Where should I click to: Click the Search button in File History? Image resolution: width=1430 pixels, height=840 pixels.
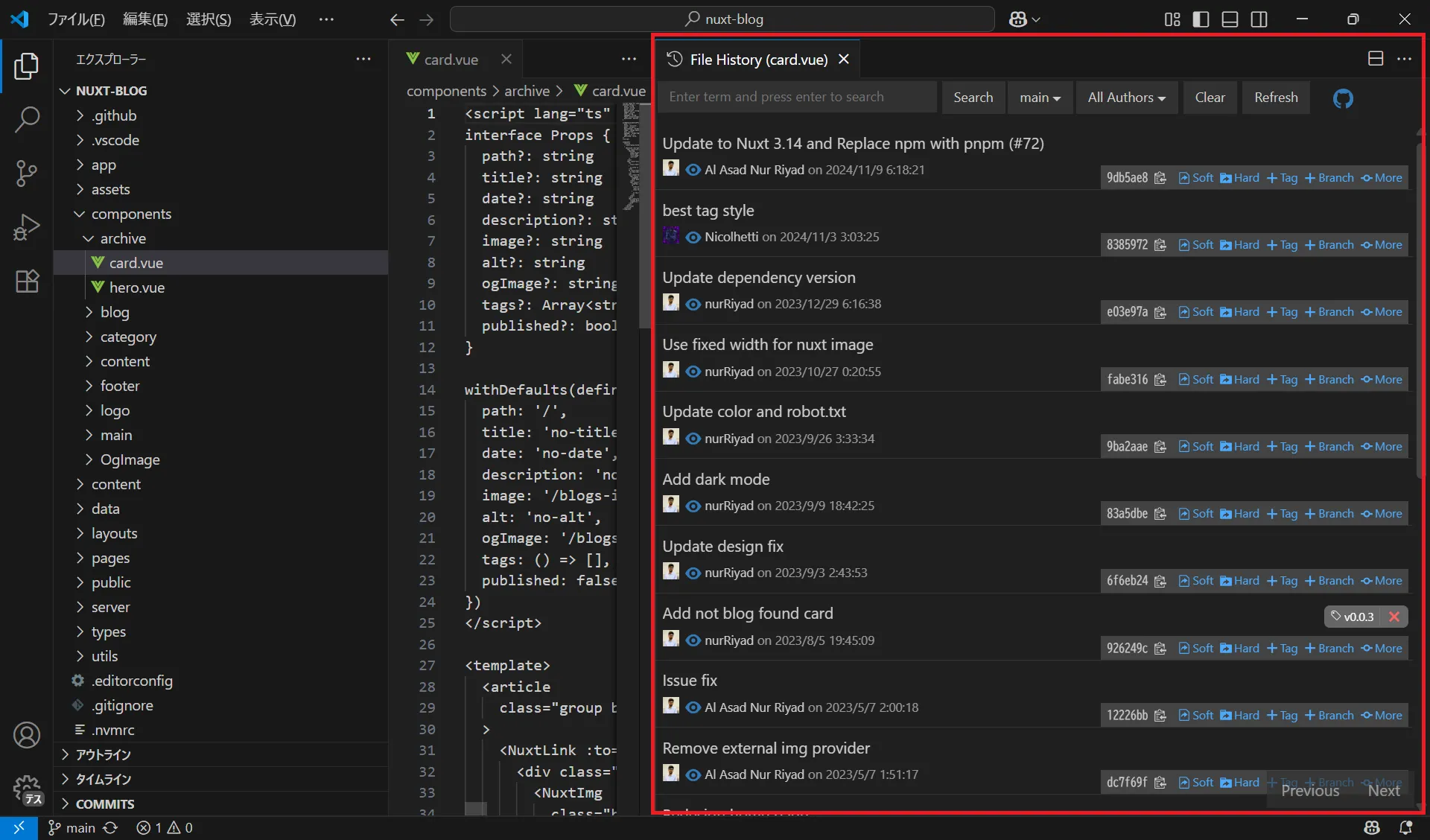[x=973, y=98]
